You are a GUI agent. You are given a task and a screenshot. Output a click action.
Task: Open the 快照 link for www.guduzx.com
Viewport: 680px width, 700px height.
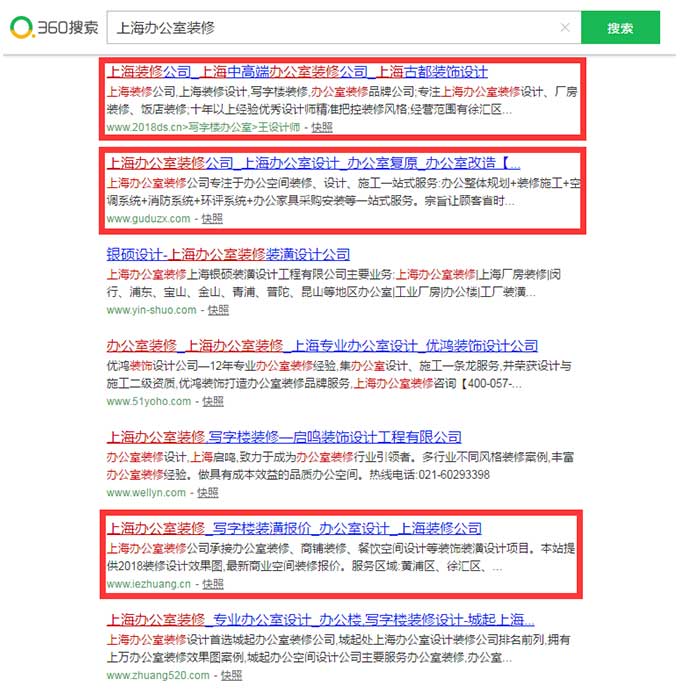212,219
